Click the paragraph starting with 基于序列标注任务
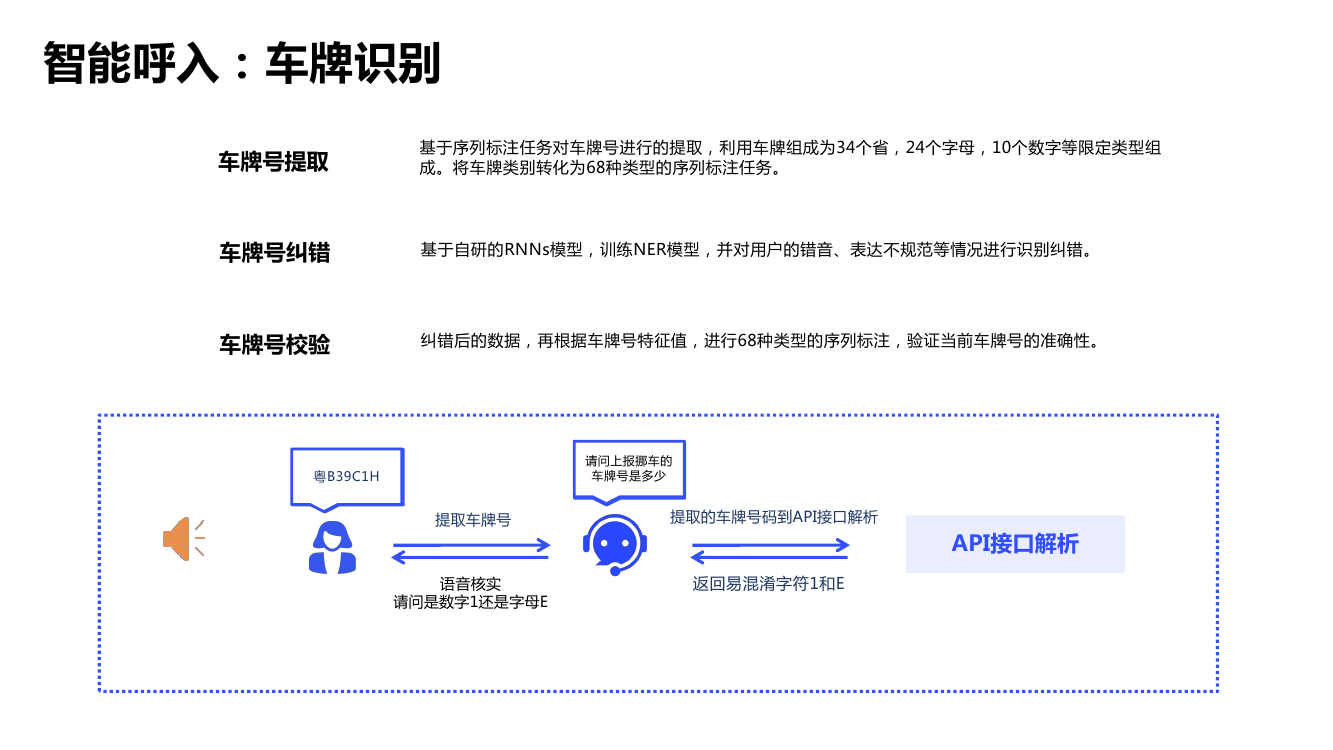Screen dimensions: 1333x750 click(790, 158)
